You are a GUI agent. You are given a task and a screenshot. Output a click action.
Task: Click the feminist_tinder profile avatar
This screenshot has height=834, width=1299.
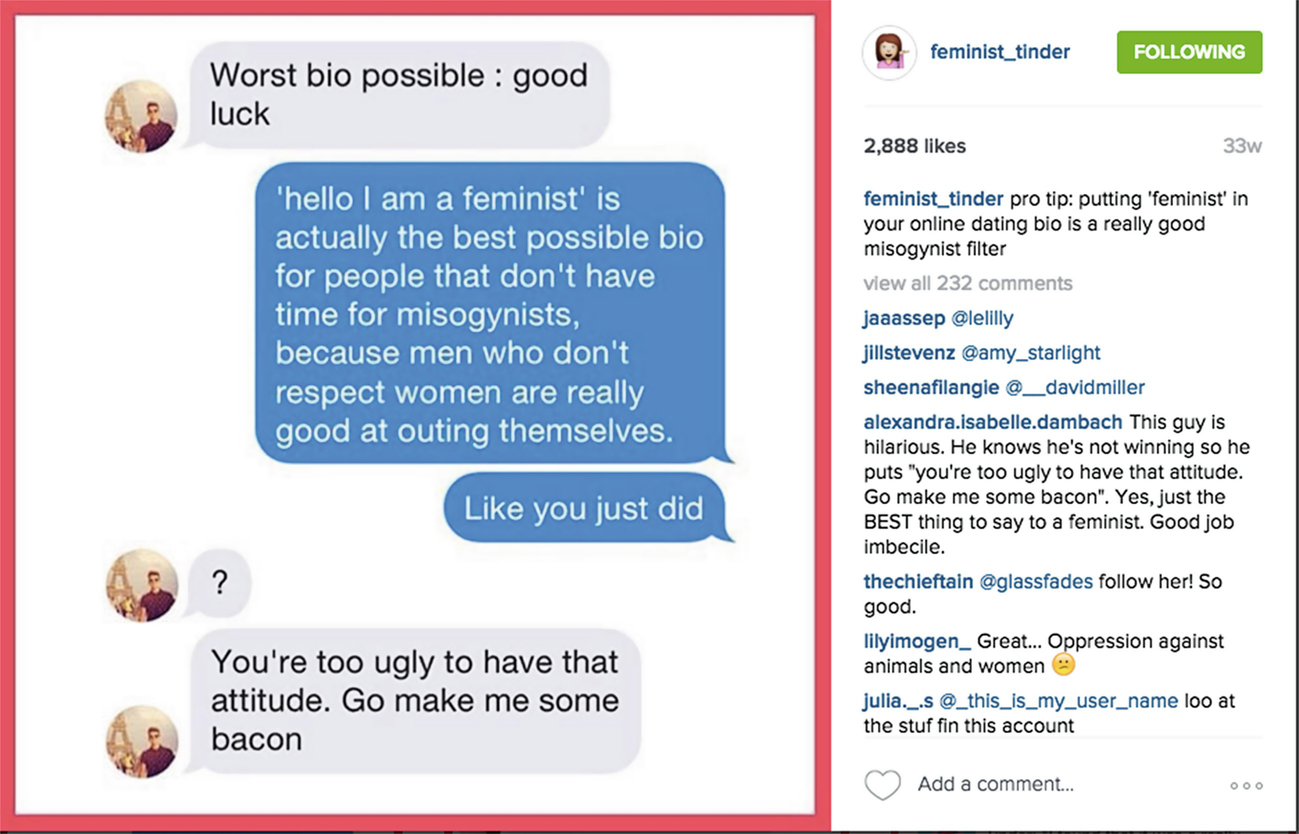(x=889, y=52)
